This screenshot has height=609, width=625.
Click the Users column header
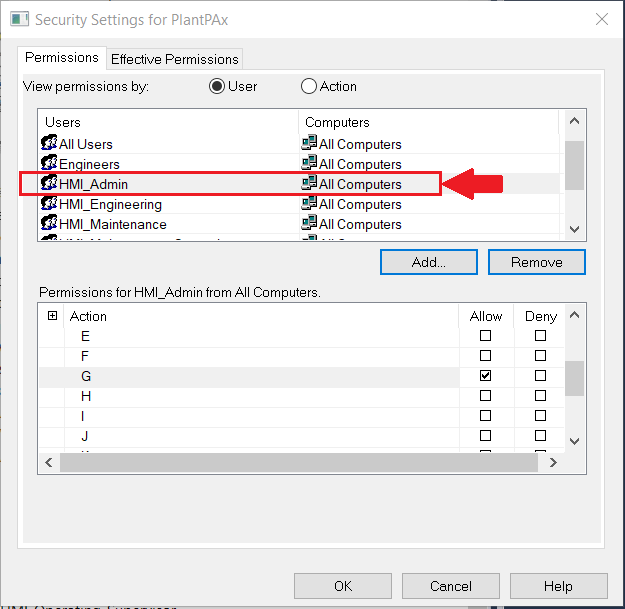point(169,122)
